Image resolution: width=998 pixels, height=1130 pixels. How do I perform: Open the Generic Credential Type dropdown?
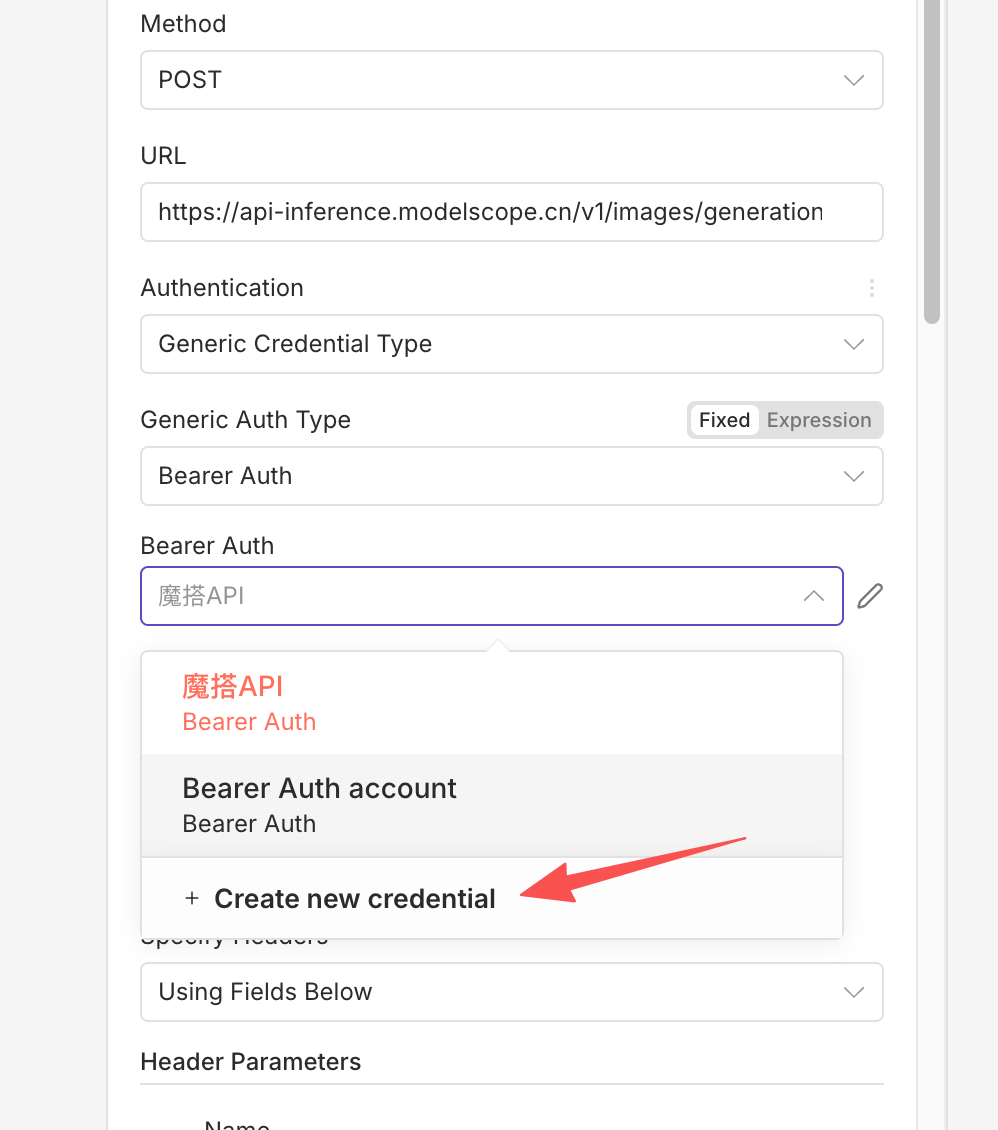pos(490,344)
